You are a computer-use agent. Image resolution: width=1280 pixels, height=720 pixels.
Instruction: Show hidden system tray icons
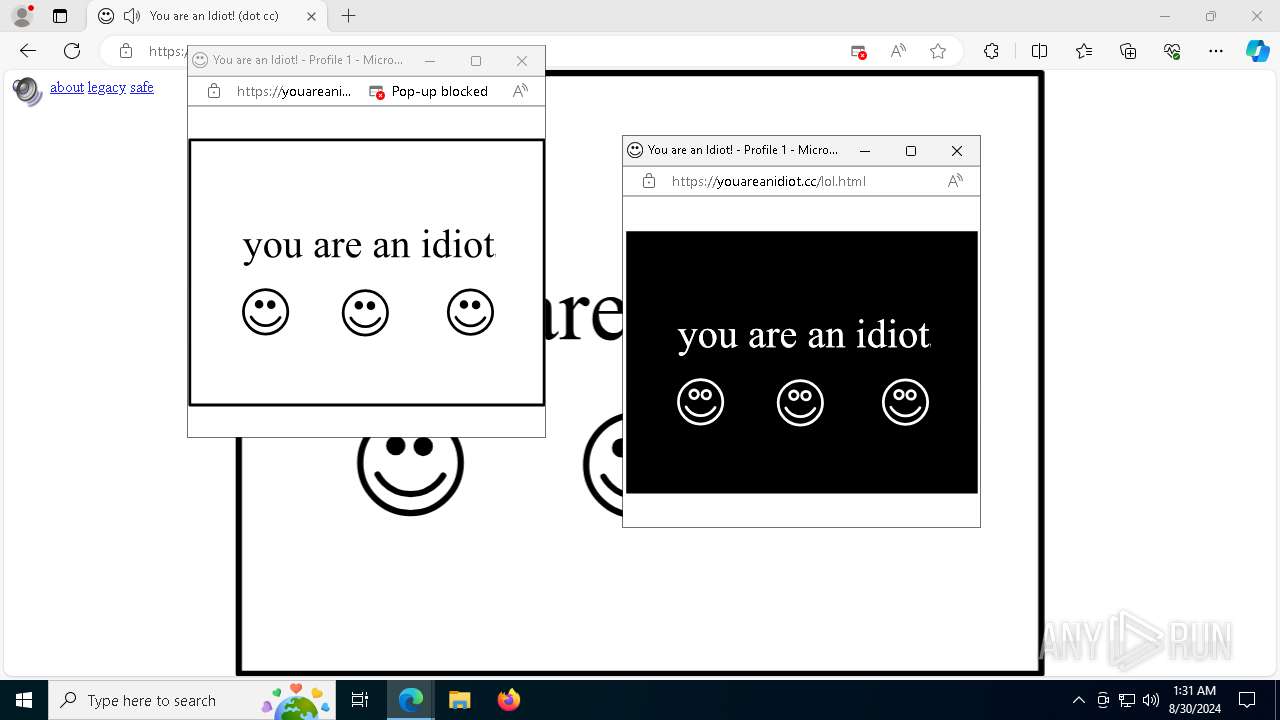pos(1078,700)
